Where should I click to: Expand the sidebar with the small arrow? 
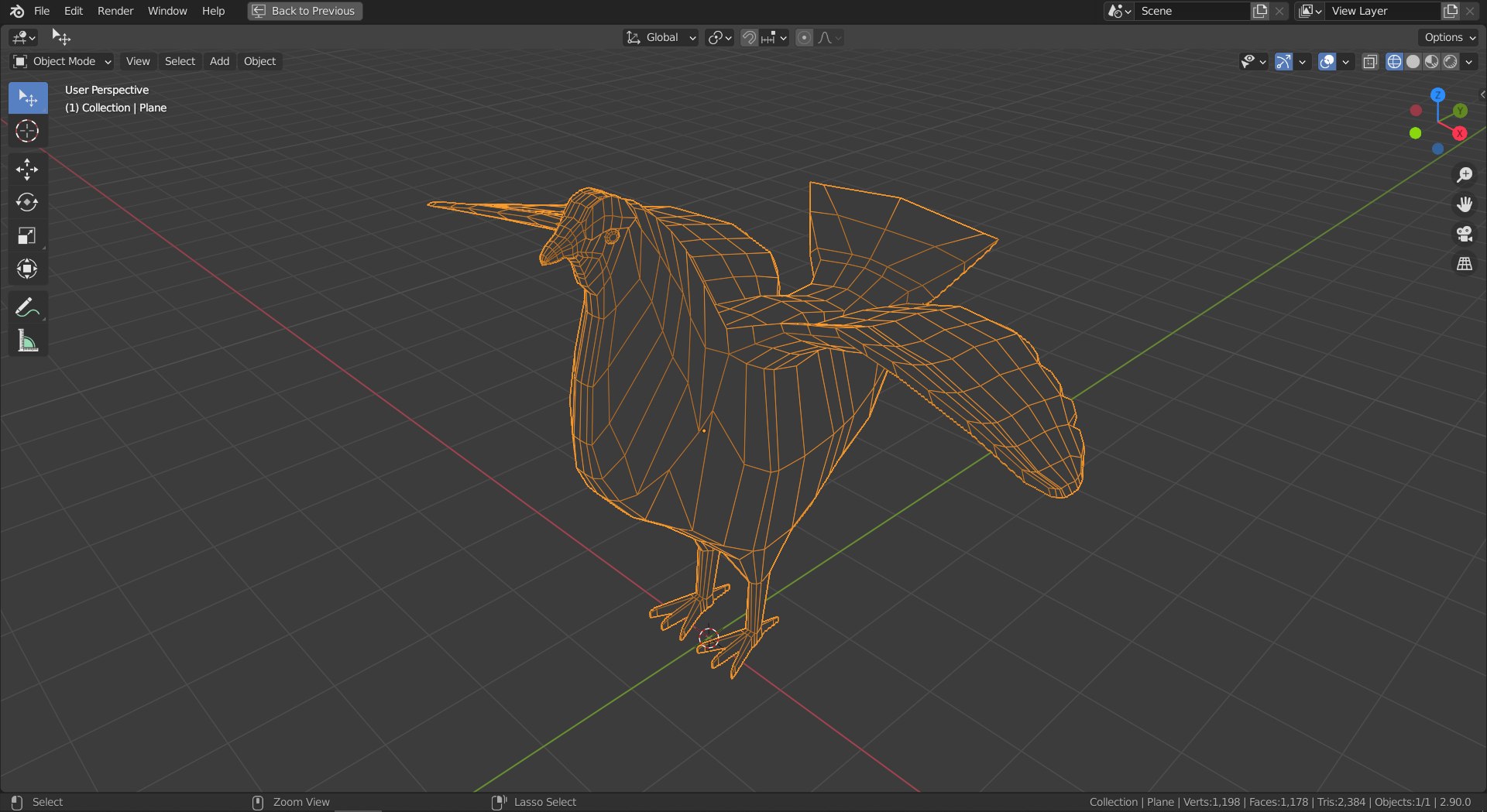[x=1482, y=94]
